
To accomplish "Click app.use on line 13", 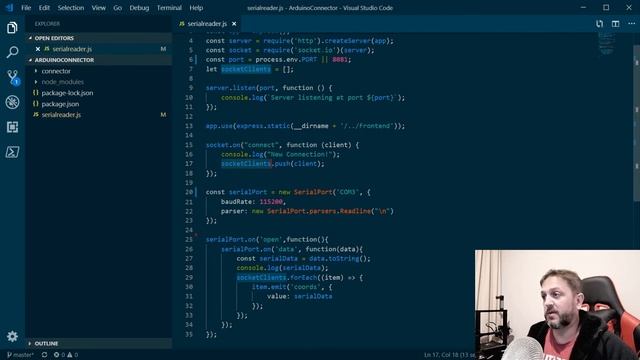I will (219, 126).
